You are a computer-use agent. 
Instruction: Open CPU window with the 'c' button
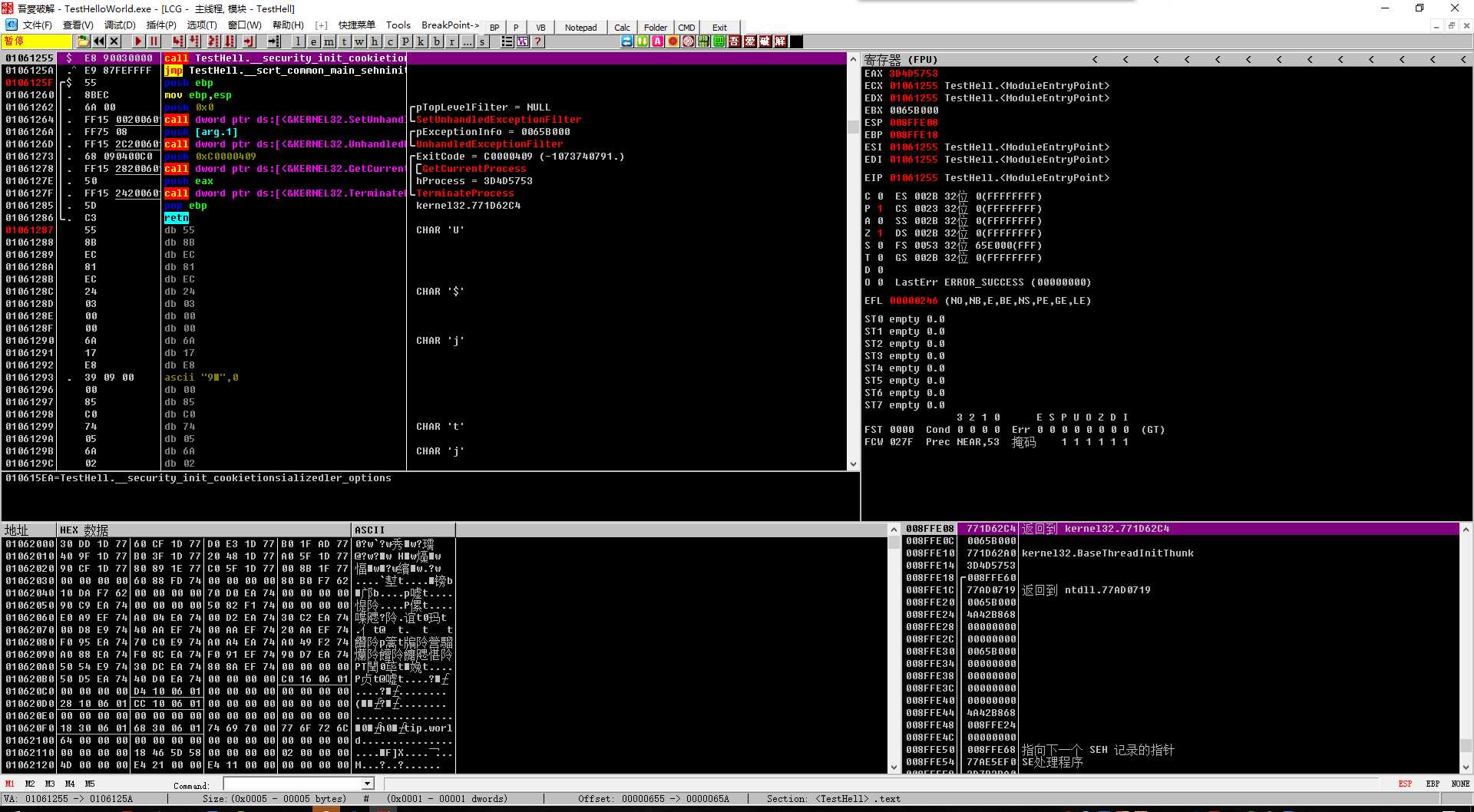tap(390, 41)
